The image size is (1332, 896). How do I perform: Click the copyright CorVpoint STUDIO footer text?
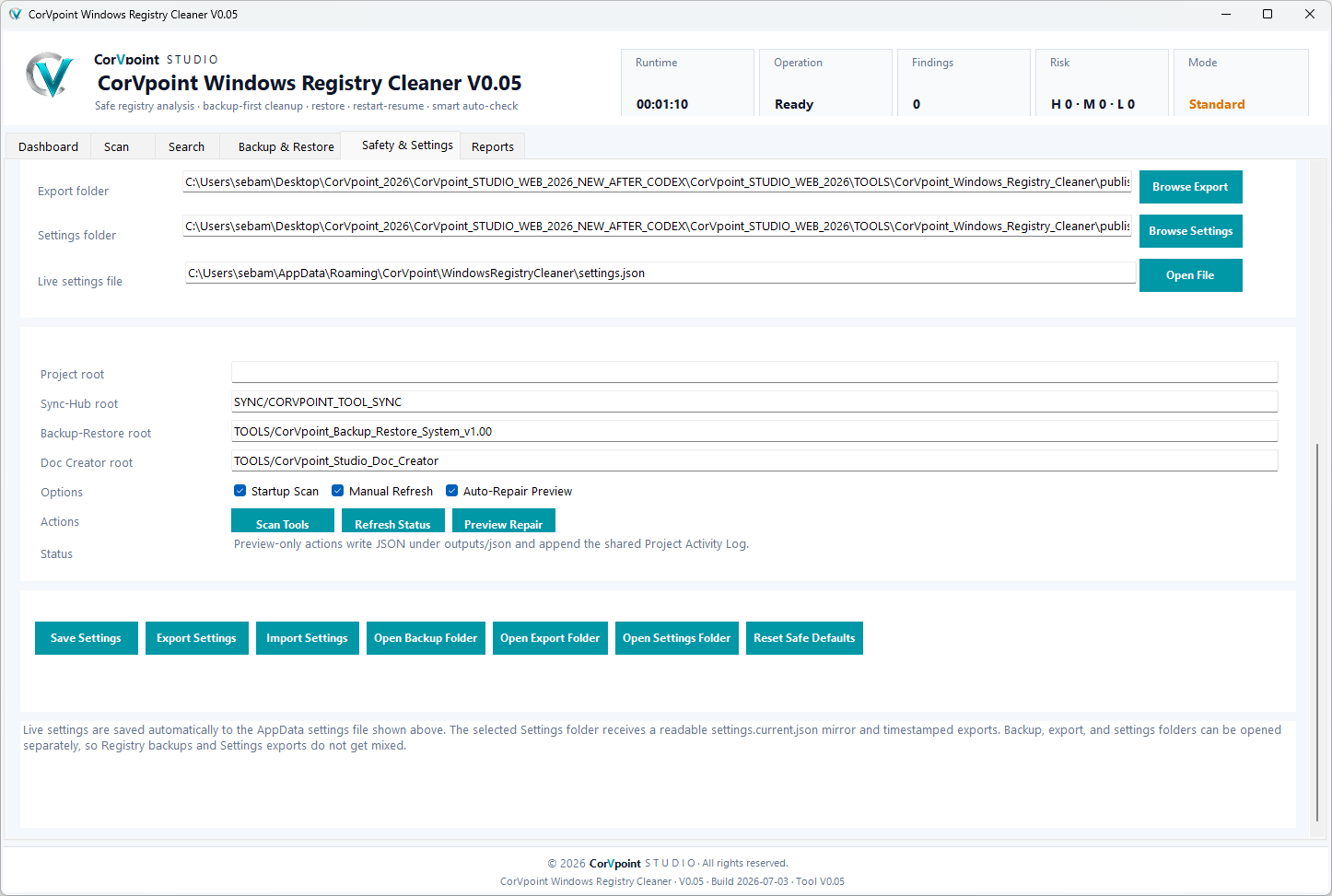click(x=668, y=863)
